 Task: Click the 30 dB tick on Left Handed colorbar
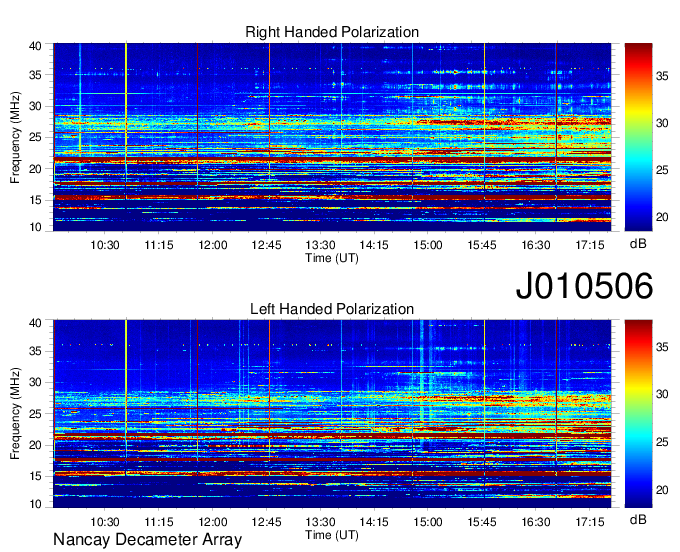(x=662, y=394)
